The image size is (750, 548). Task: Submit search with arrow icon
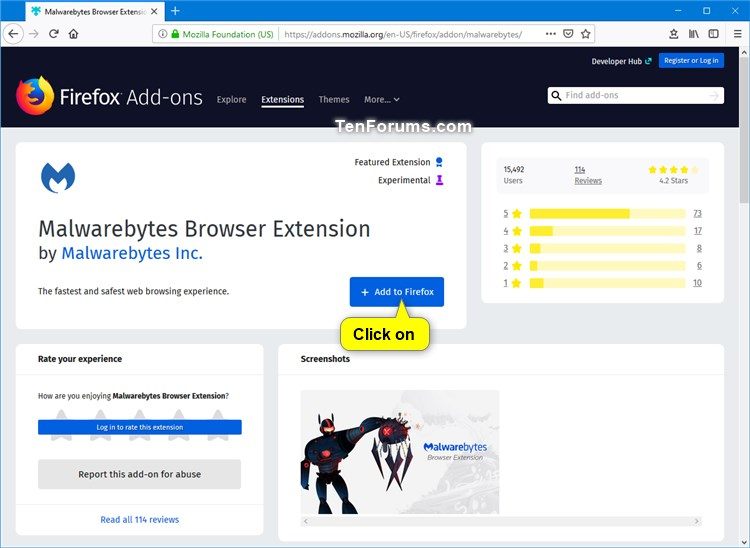(x=714, y=96)
